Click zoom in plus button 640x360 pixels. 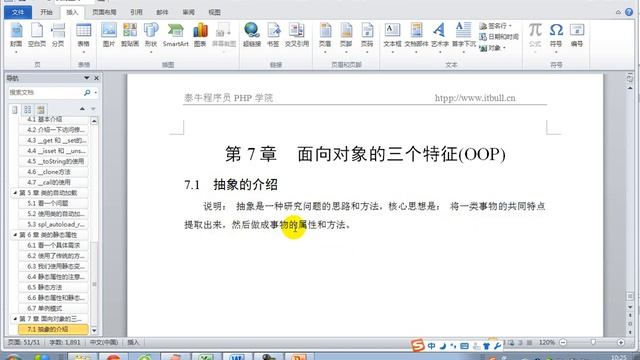621,342
